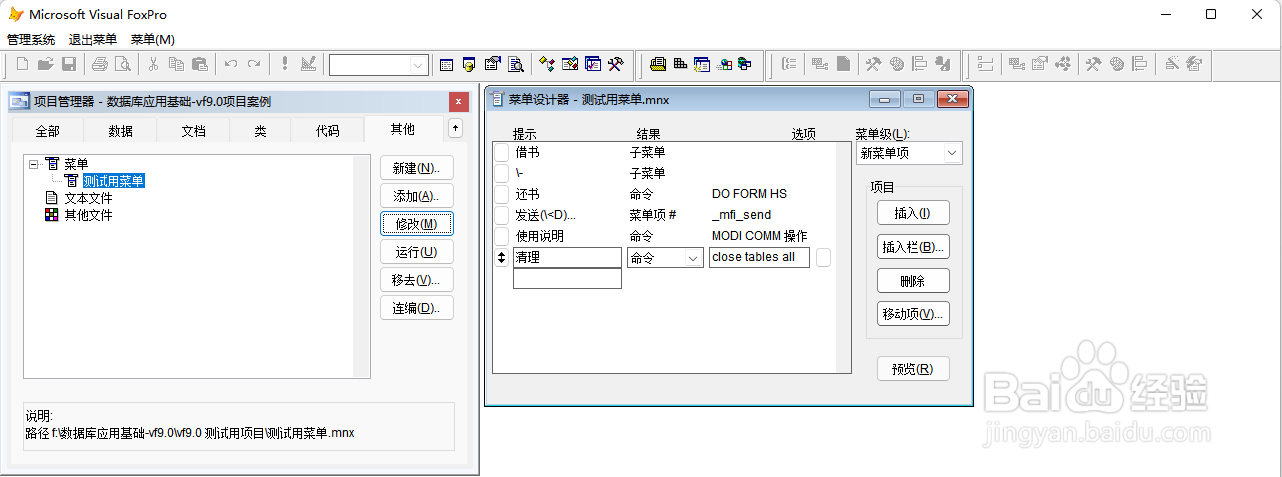The image size is (1282, 477).
Task: Switch to the 数据 tab
Action: [120, 131]
